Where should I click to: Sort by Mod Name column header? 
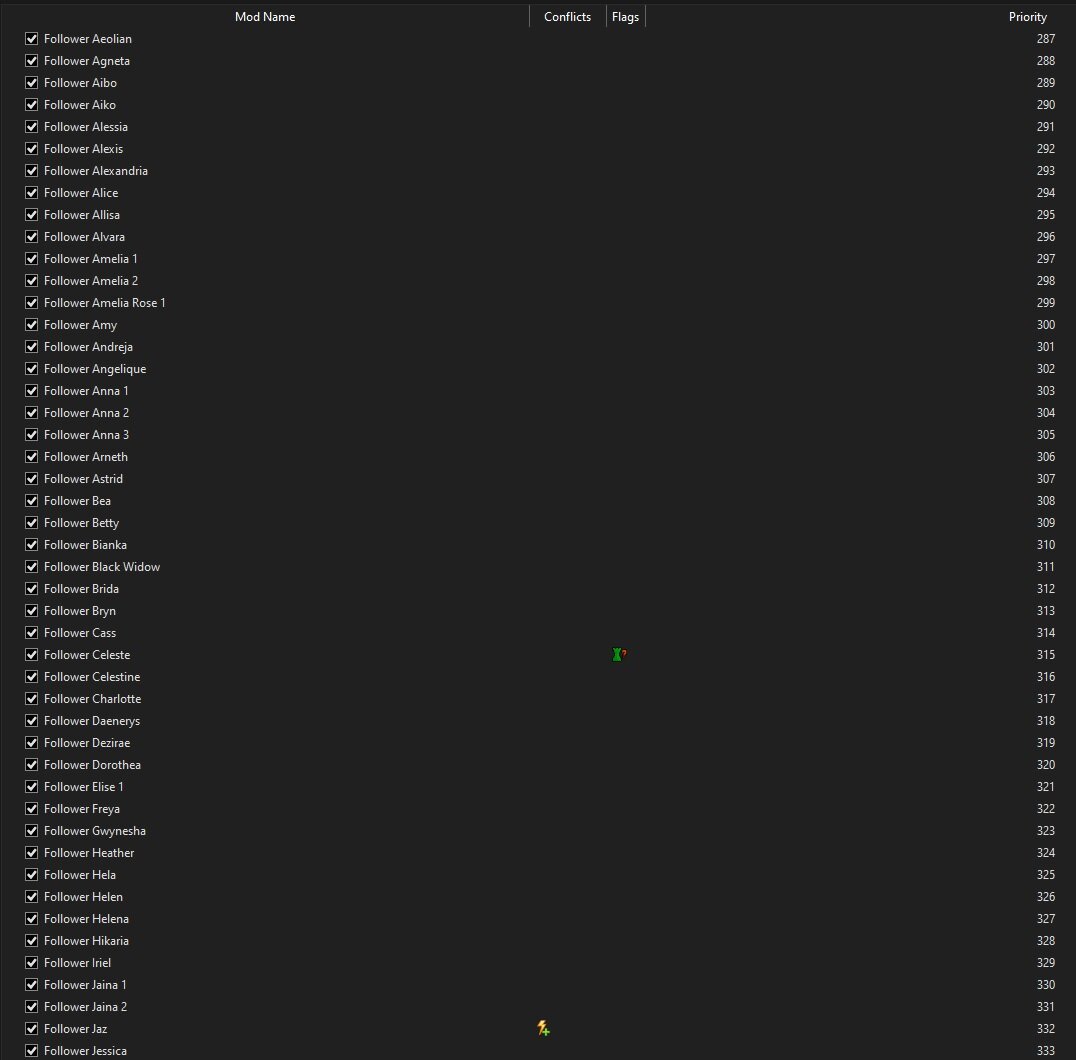pyautogui.click(x=265, y=16)
